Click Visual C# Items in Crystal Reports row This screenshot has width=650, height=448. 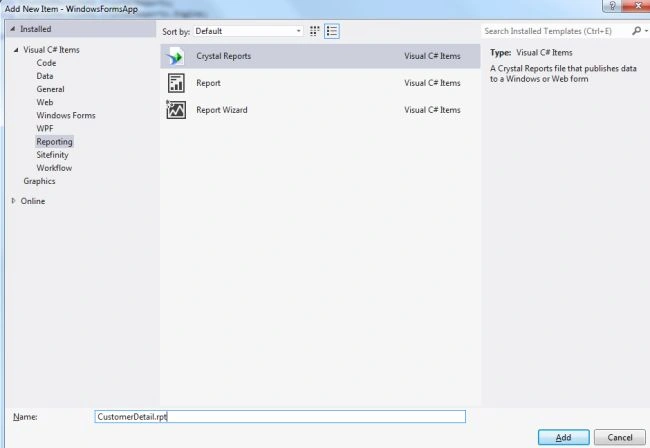432,56
